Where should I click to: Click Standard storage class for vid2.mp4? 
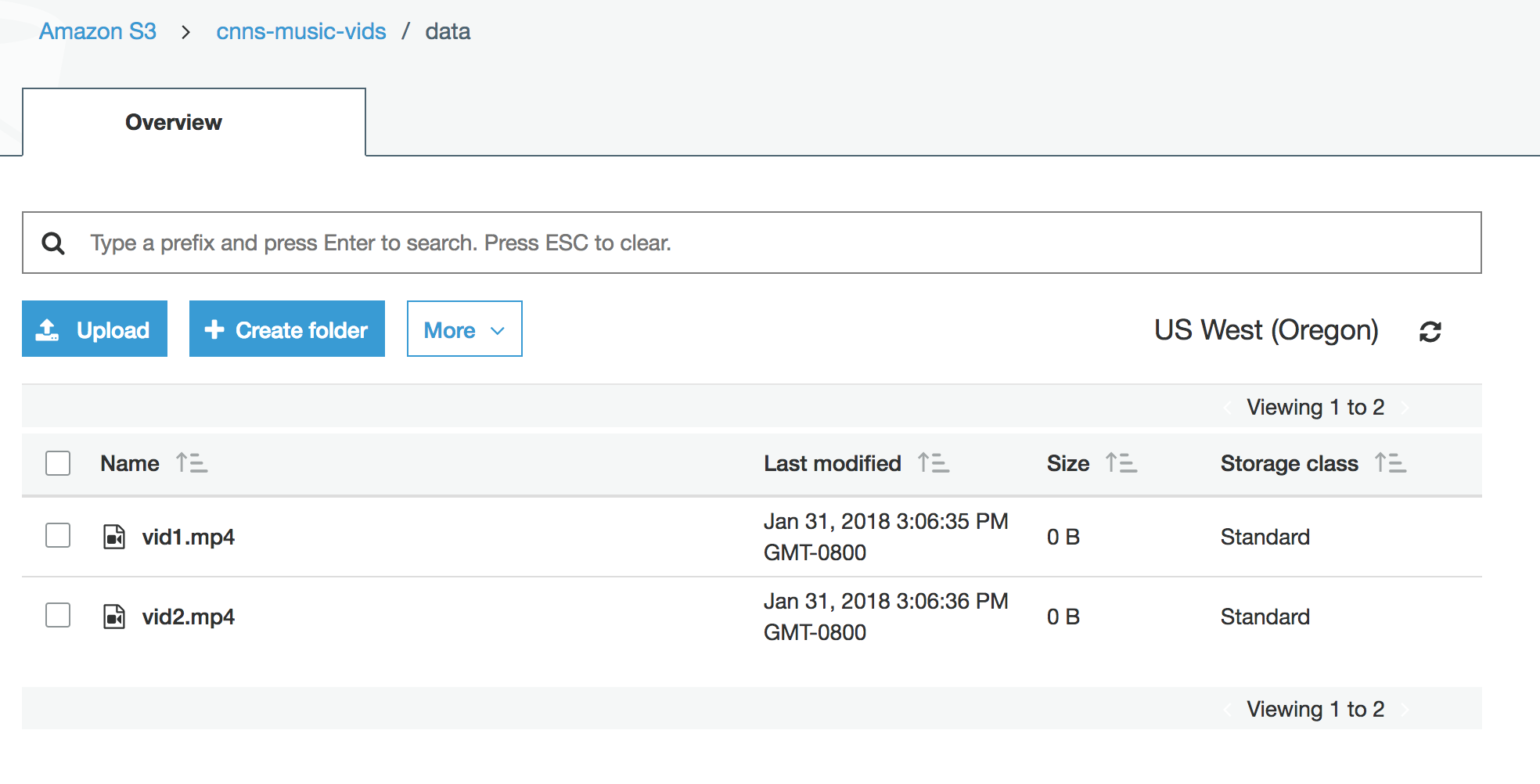[1265, 617]
